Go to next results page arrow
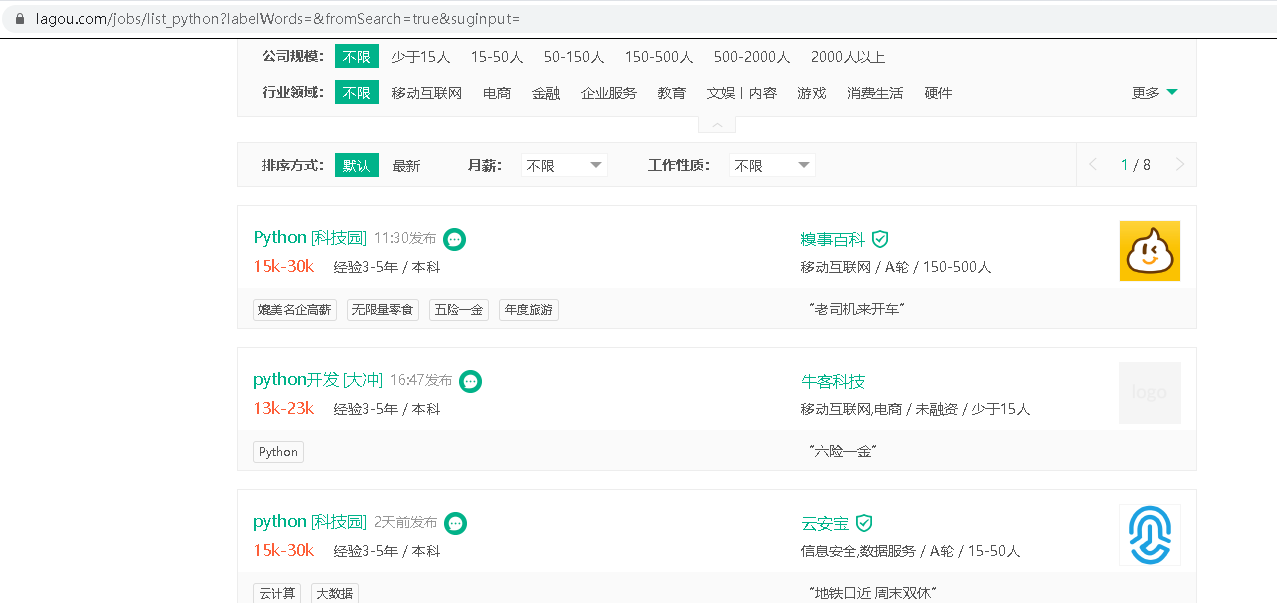 (1179, 165)
